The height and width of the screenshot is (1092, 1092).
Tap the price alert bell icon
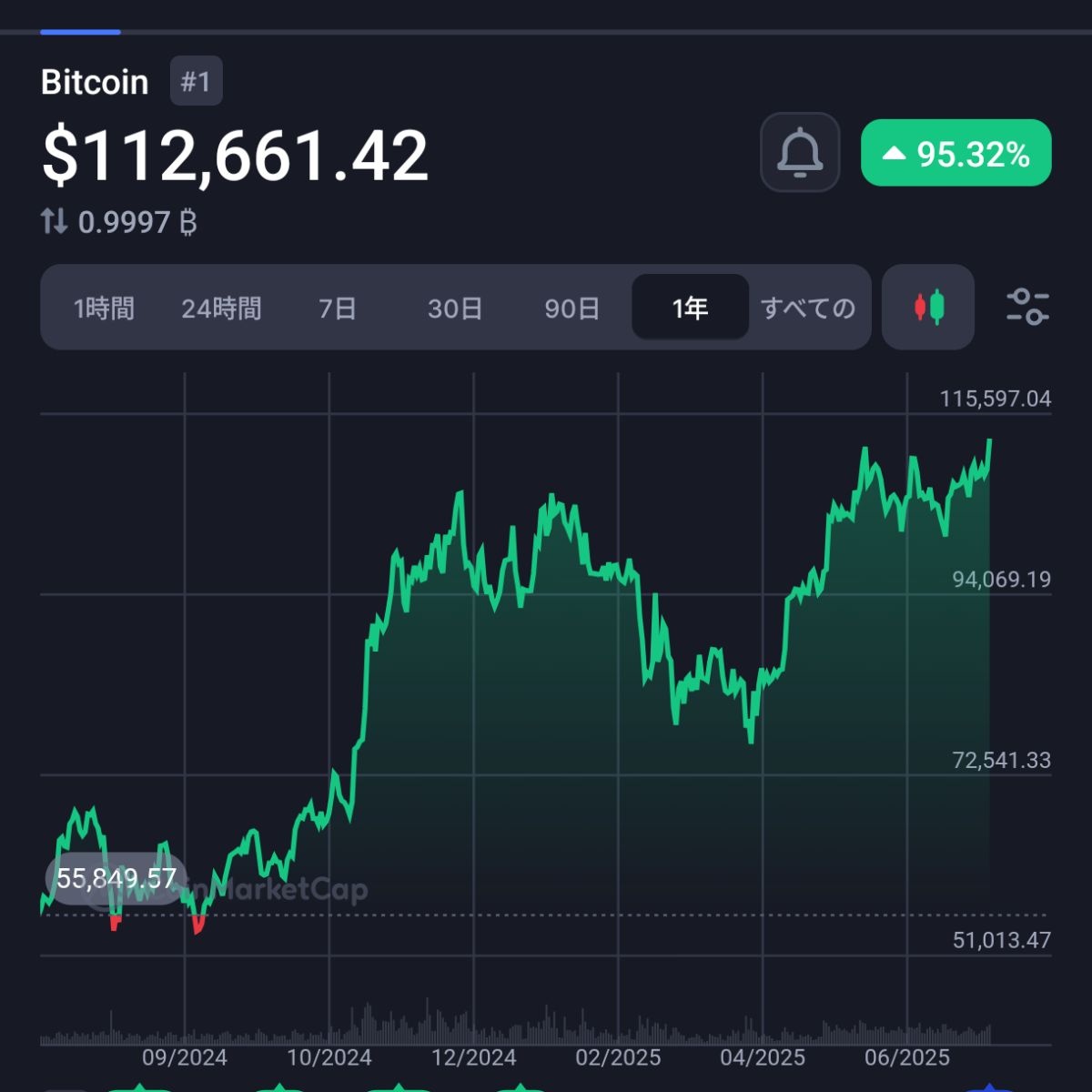799,153
